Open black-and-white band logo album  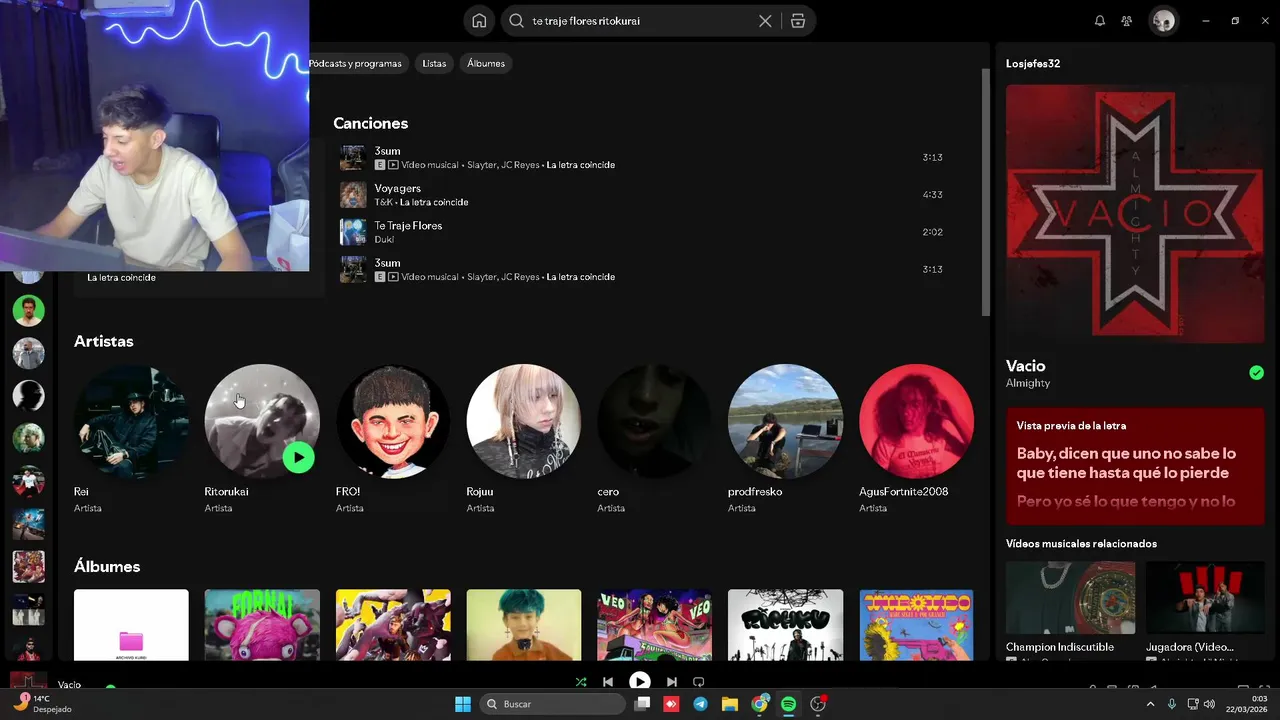pyautogui.click(x=785, y=625)
